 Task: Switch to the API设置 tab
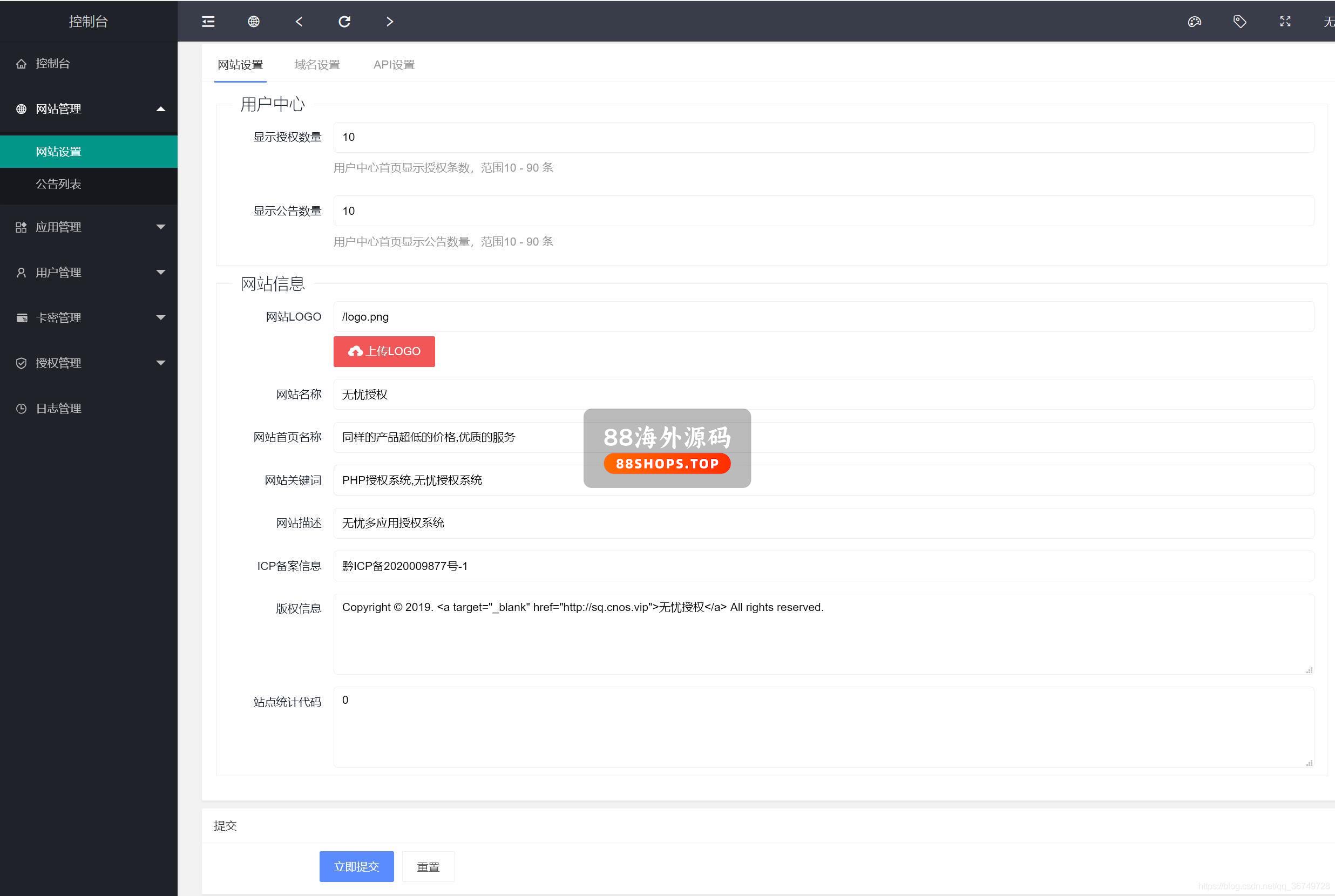(x=394, y=65)
